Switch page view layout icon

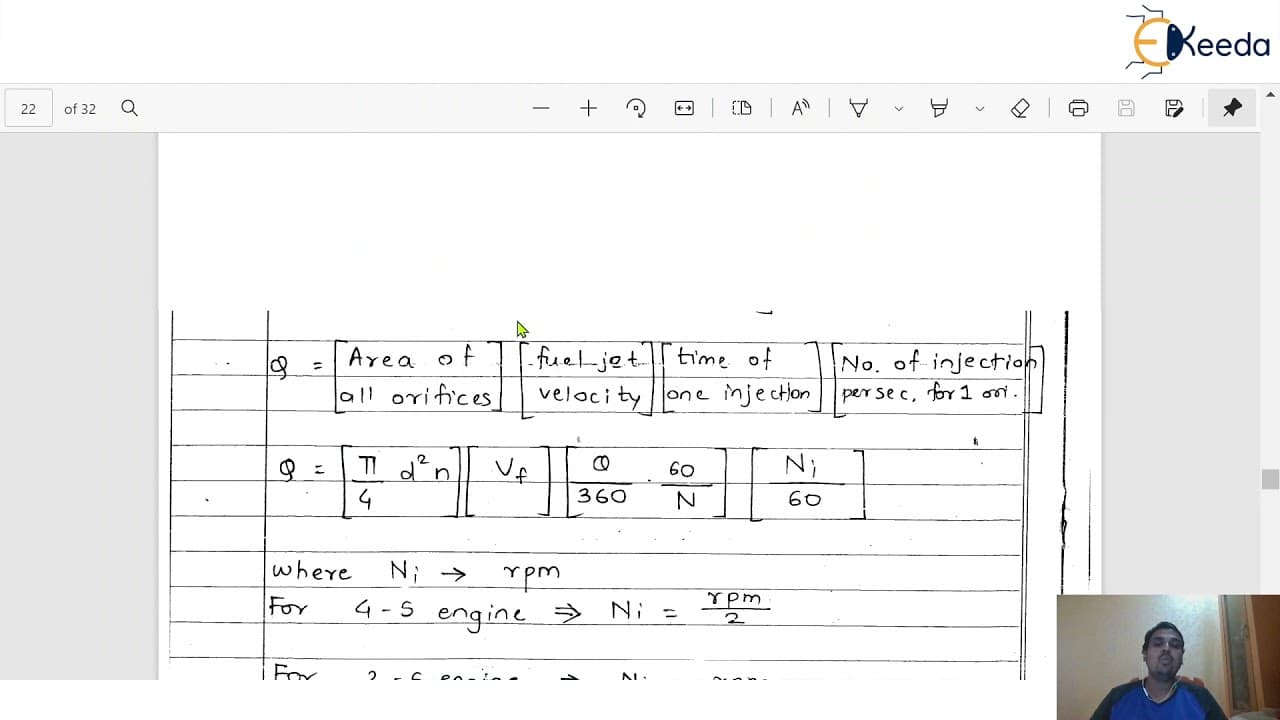742,108
